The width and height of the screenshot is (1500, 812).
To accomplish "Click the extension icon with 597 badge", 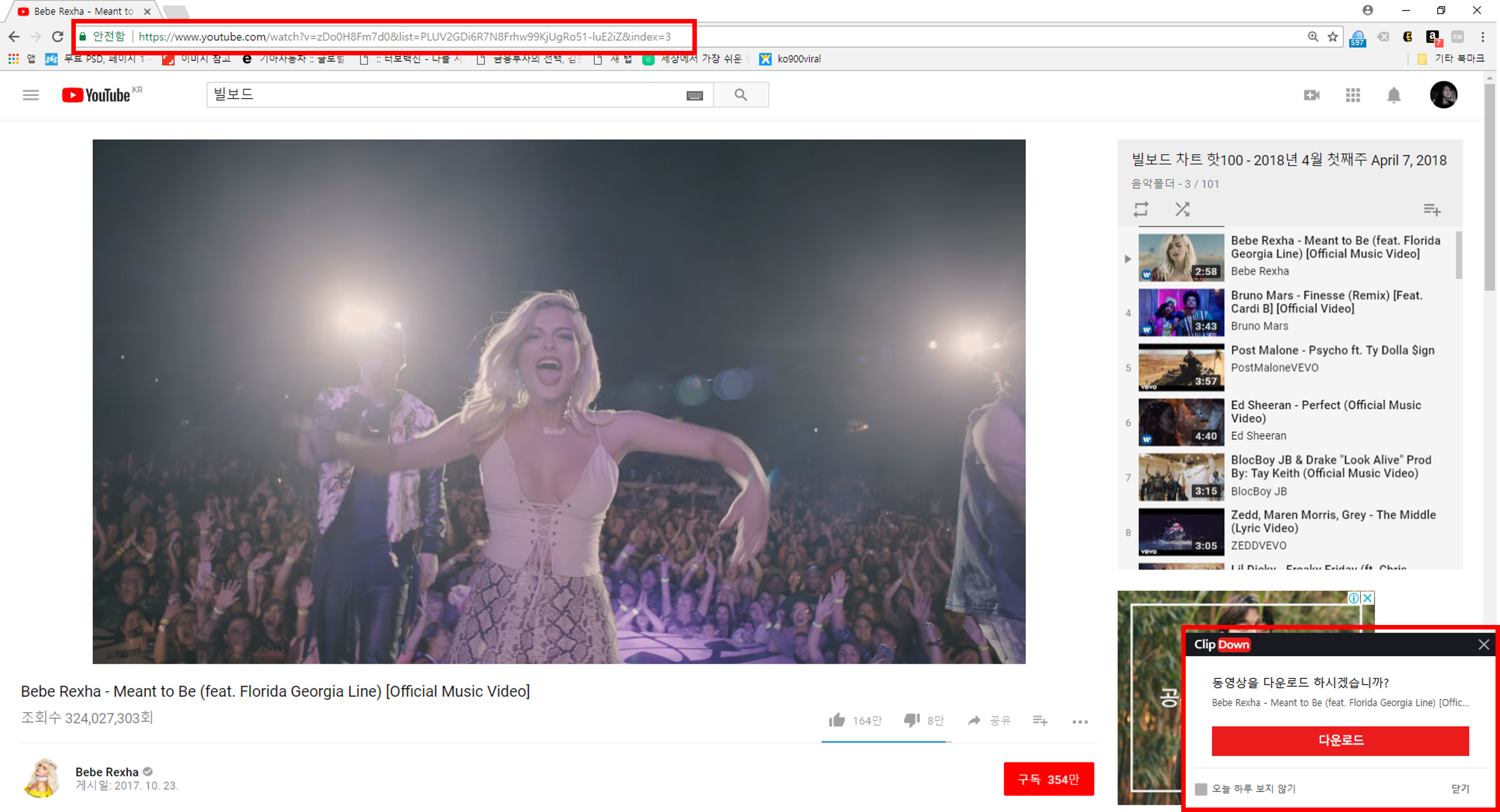I will pyautogui.click(x=1357, y=38).
